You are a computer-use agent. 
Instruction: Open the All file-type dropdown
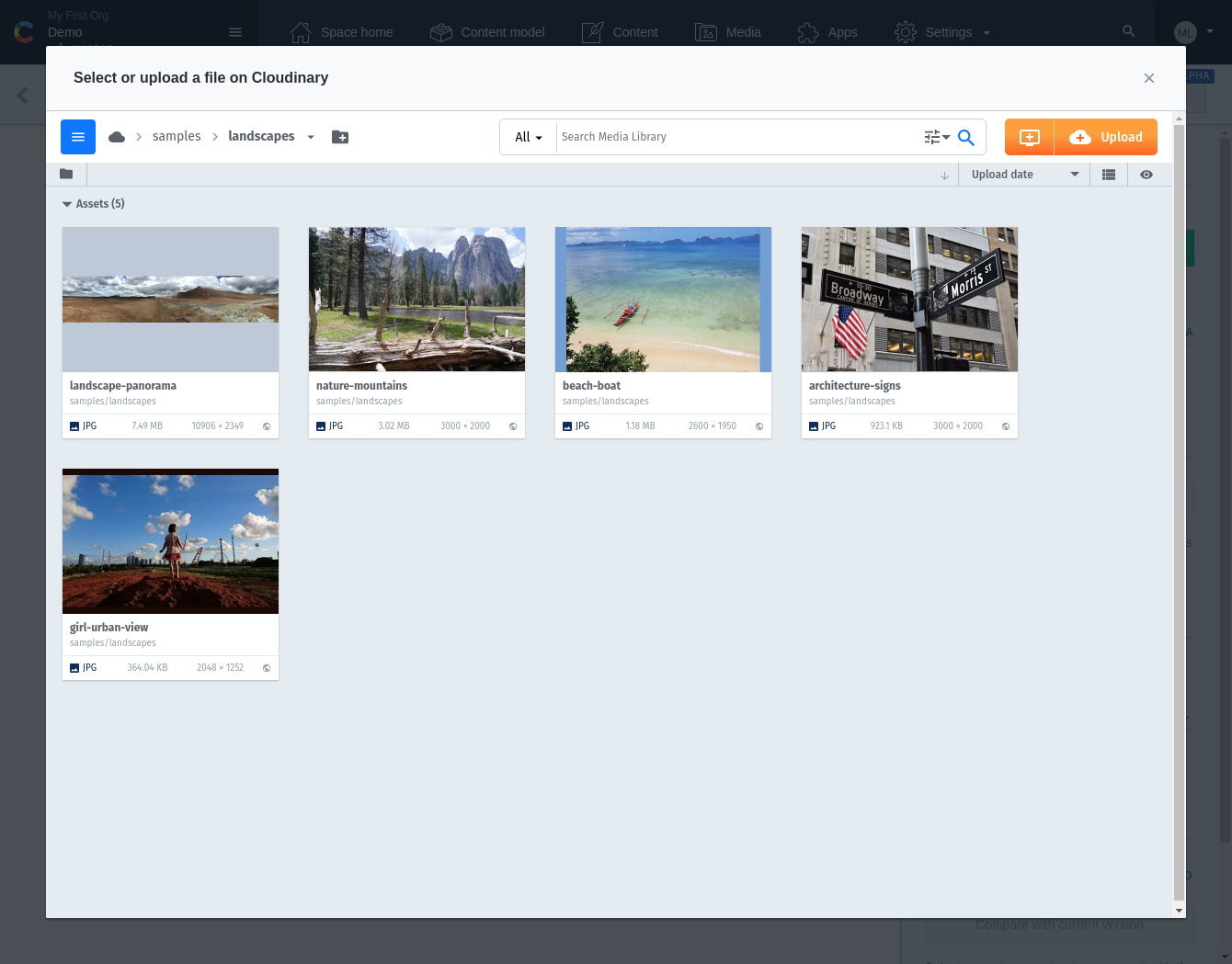(x=528, y=136)
